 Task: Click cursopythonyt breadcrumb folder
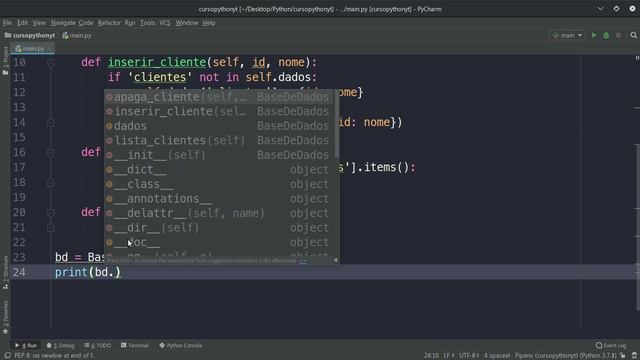point(30,36)
